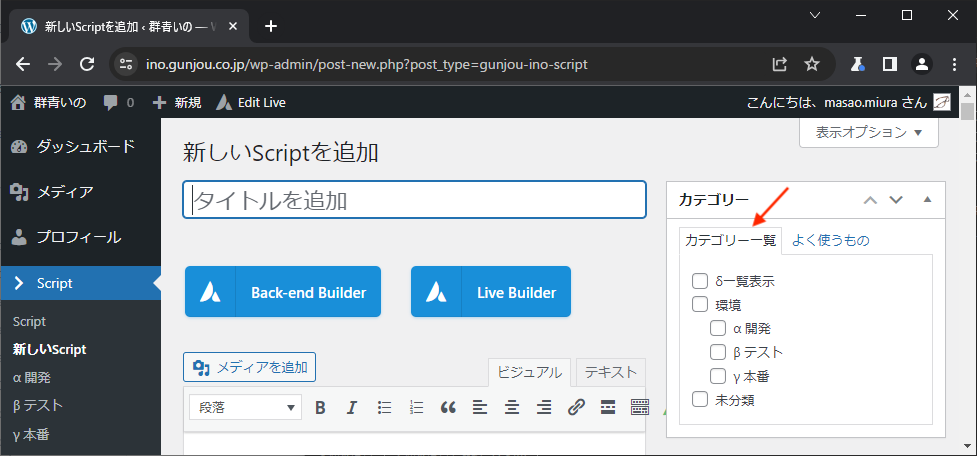Click the Bold formatting icon

click(321, 407)
